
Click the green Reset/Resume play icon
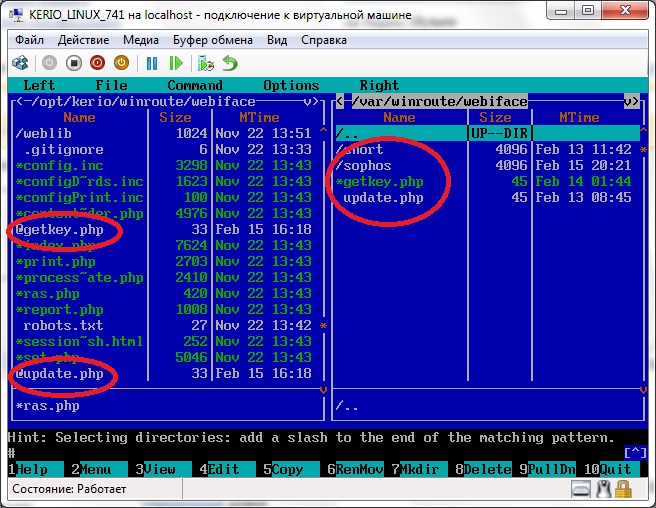(x=175, y=63)
